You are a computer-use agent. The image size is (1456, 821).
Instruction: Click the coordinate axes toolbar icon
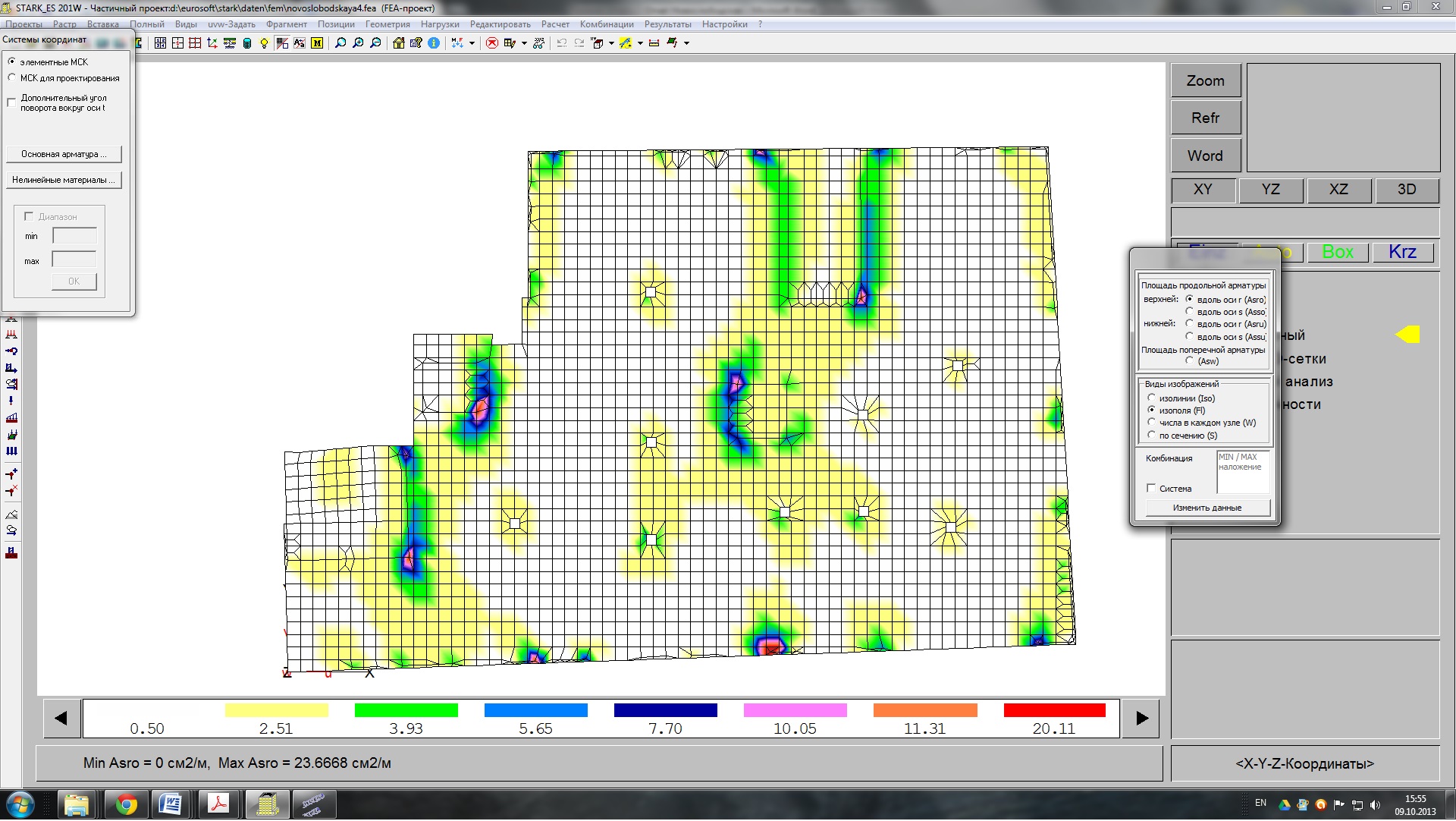click(x=212, y=43)
